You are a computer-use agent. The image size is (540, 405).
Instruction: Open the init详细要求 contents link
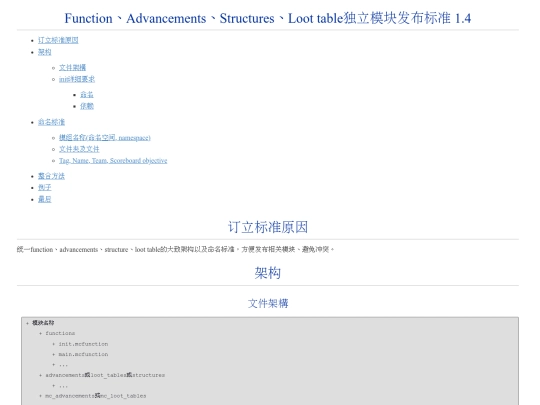click(x=77, y=79)
